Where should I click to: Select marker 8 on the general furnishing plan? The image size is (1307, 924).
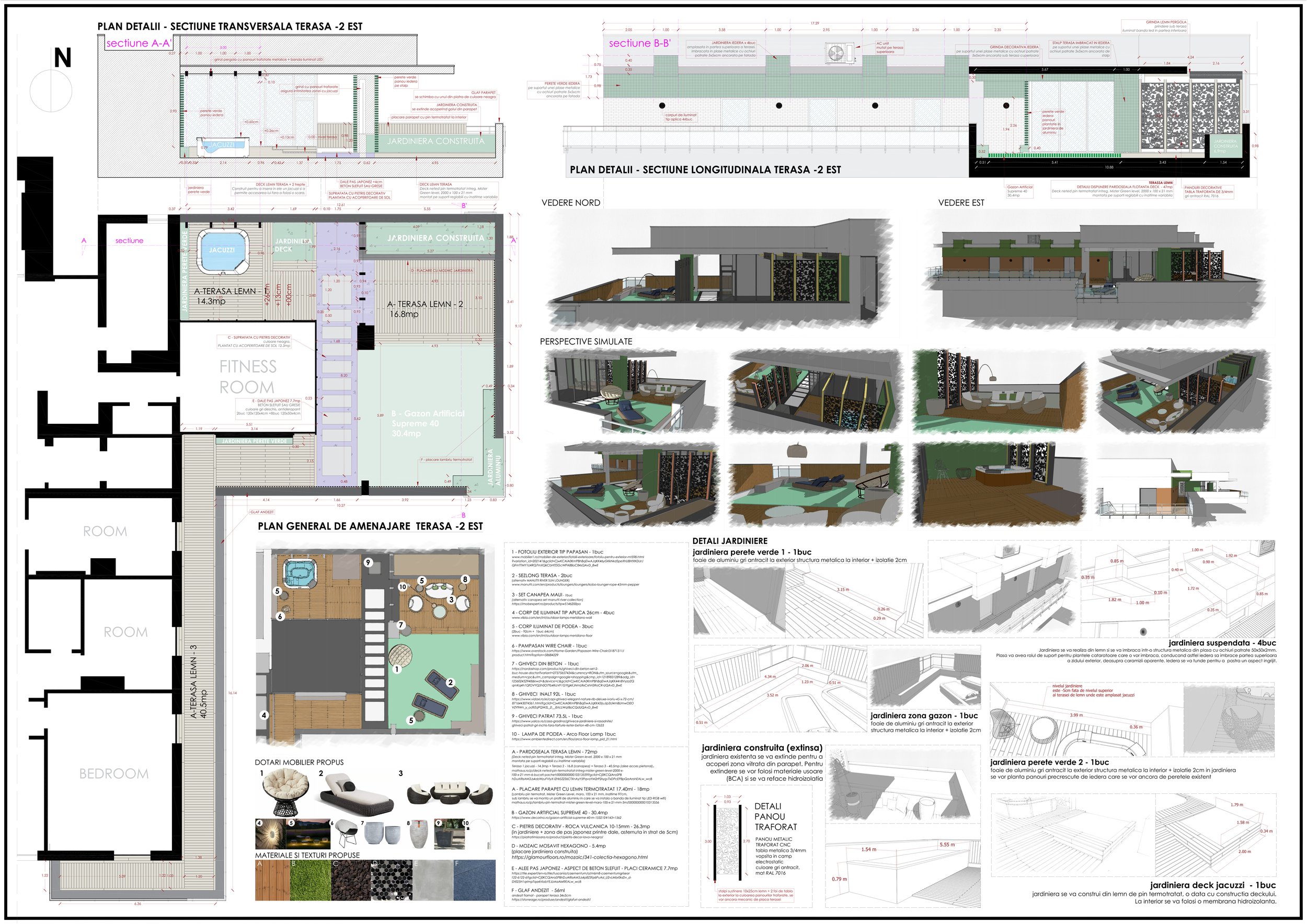tap(465, 580)
